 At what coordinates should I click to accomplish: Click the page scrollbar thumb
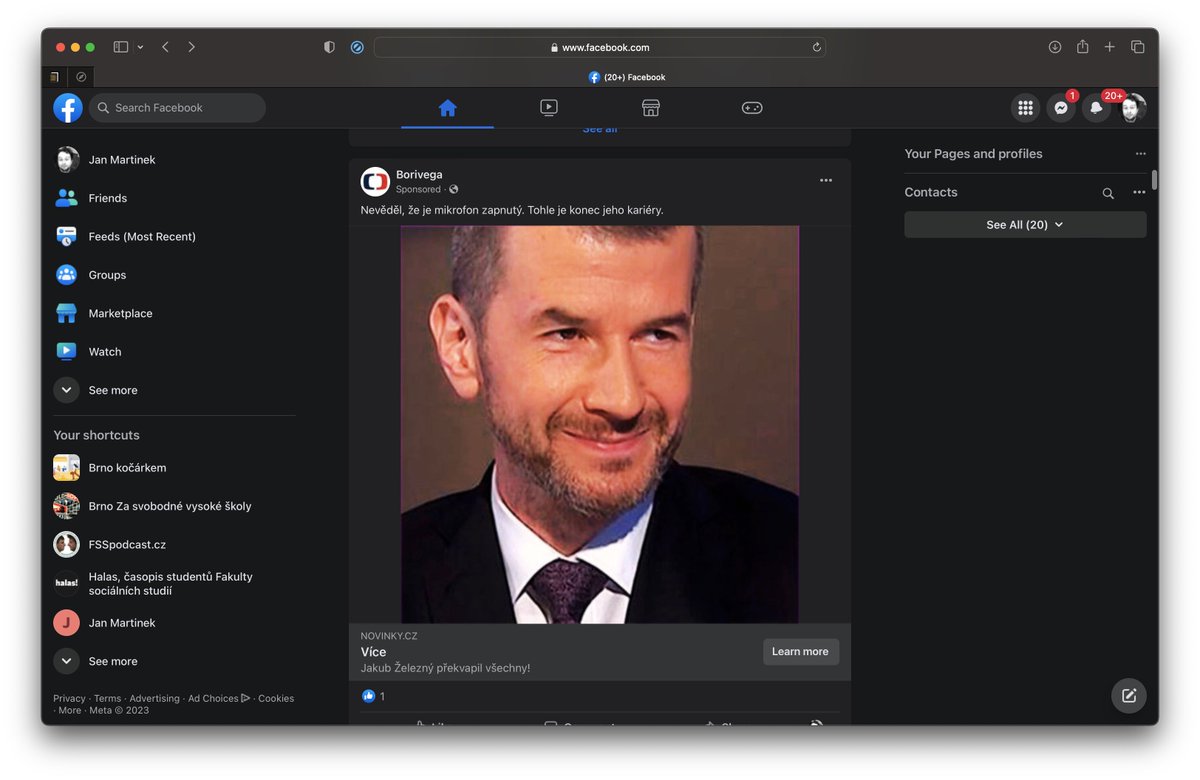coord(1154,180)
